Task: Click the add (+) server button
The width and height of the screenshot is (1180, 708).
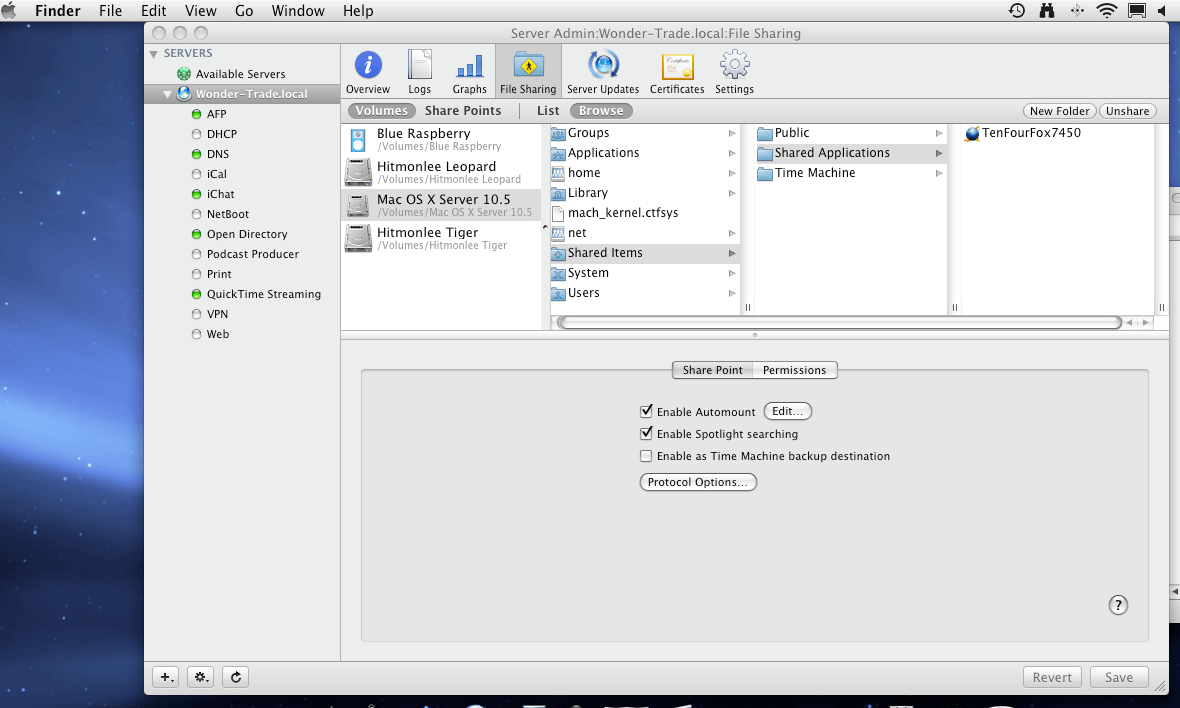Action: (x=166, y=677)
